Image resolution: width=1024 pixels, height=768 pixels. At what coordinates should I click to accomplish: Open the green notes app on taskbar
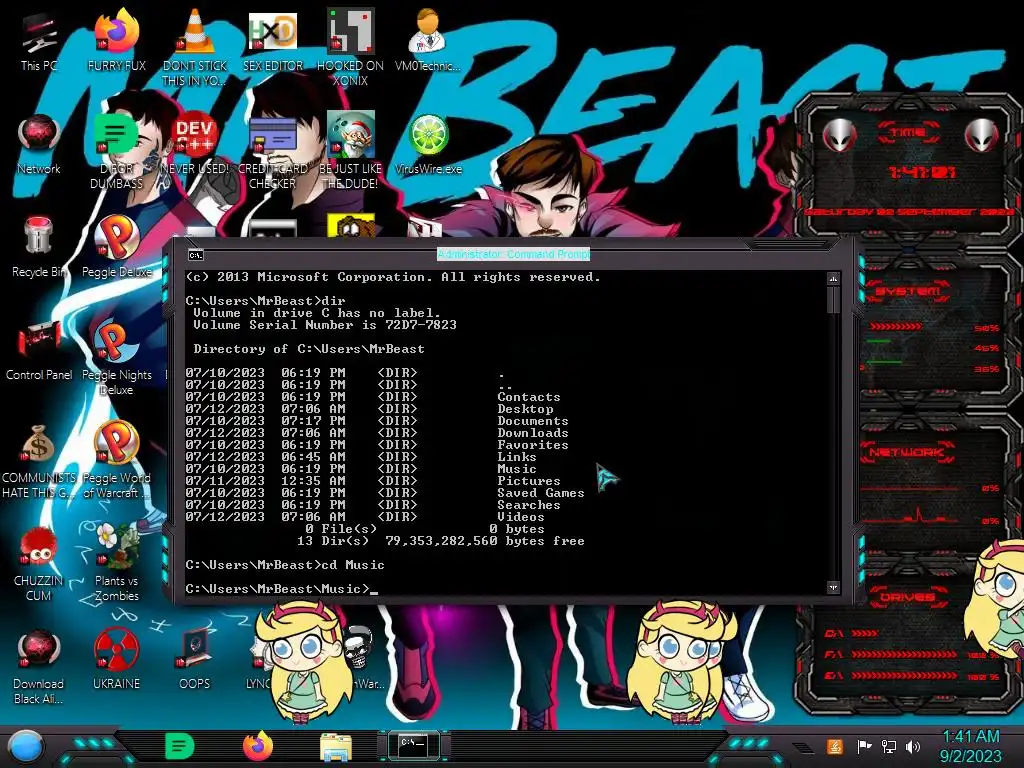pyautogui.click(x=180, y=746)
